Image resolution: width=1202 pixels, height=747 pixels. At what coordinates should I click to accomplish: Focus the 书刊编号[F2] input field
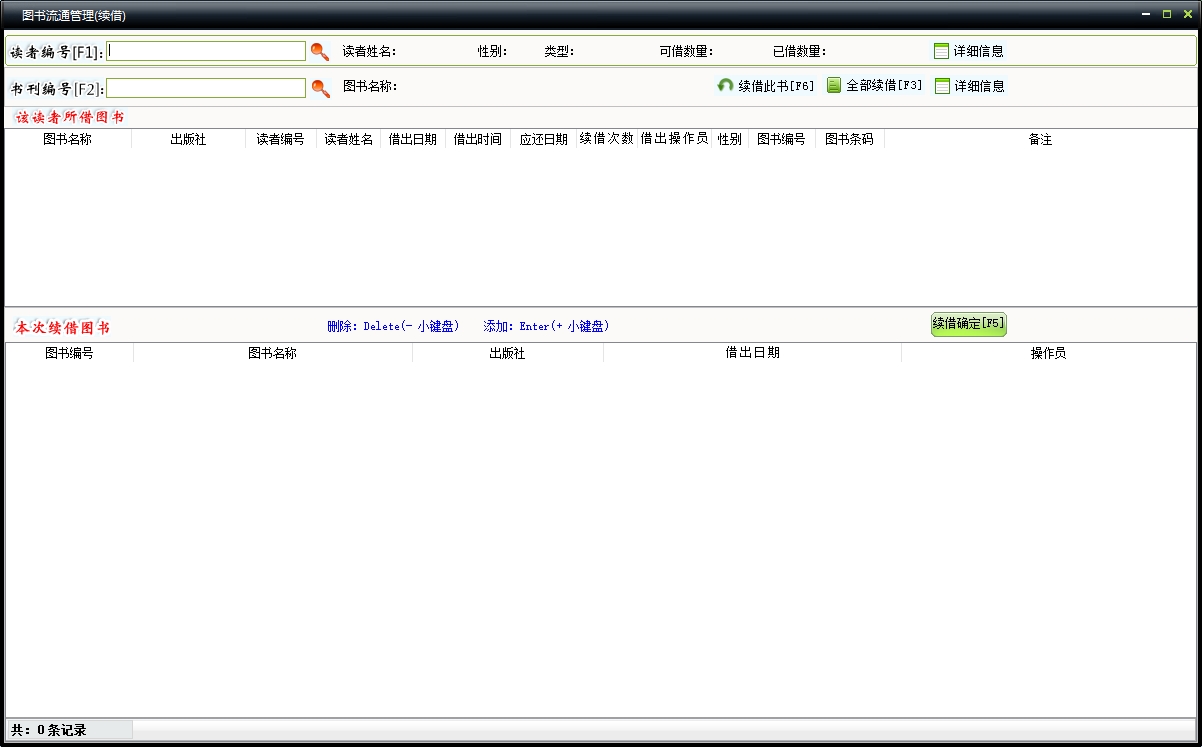pos(206,88)
